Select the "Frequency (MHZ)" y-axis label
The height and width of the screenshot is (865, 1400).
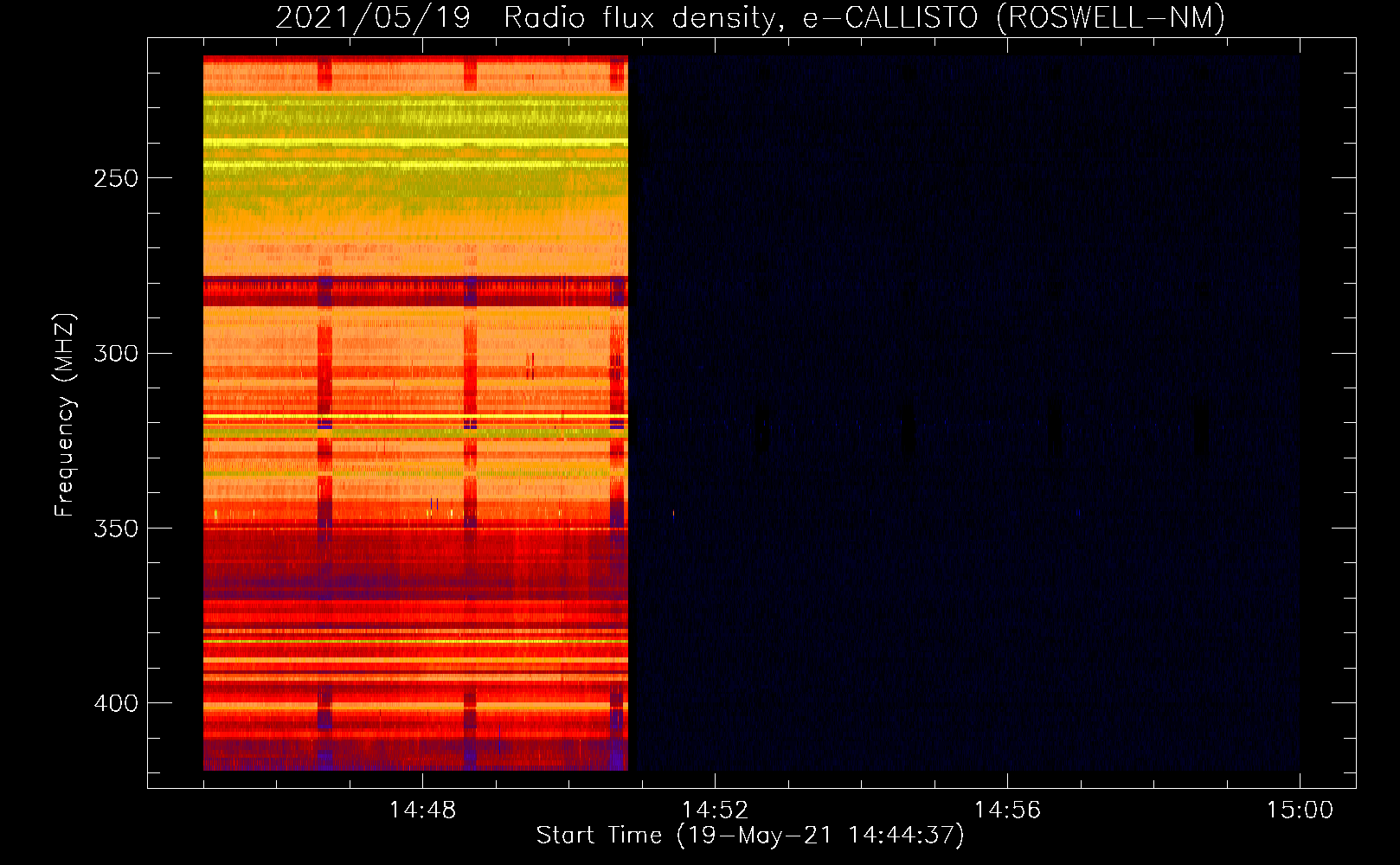(65, 415)
